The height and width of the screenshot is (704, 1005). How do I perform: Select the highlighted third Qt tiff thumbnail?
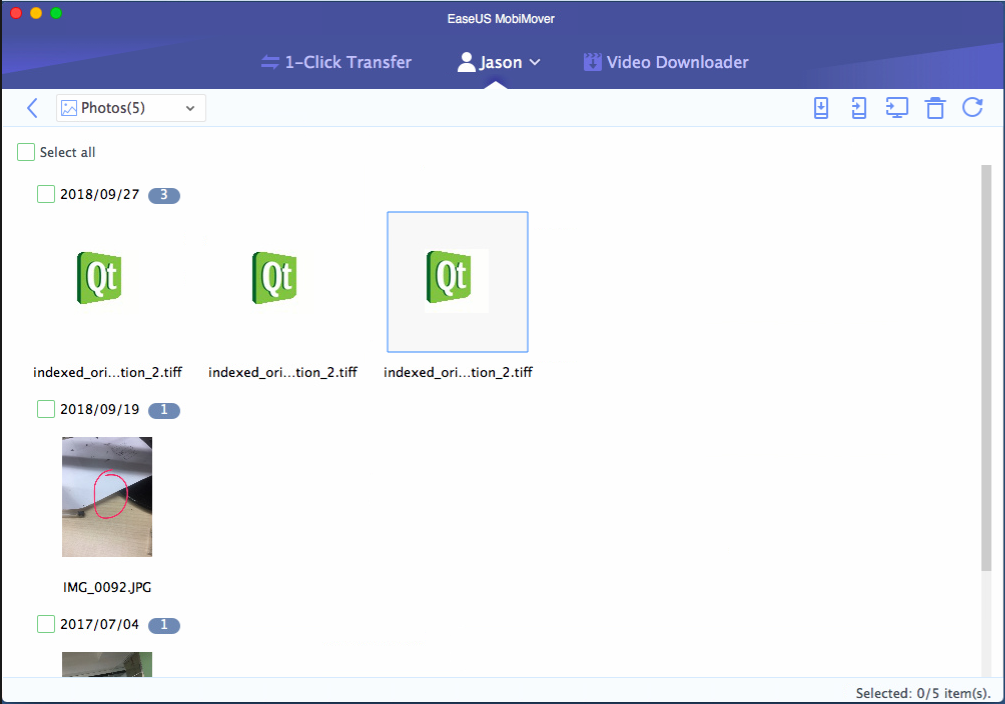pyautogui.click(x=458, y=281)
